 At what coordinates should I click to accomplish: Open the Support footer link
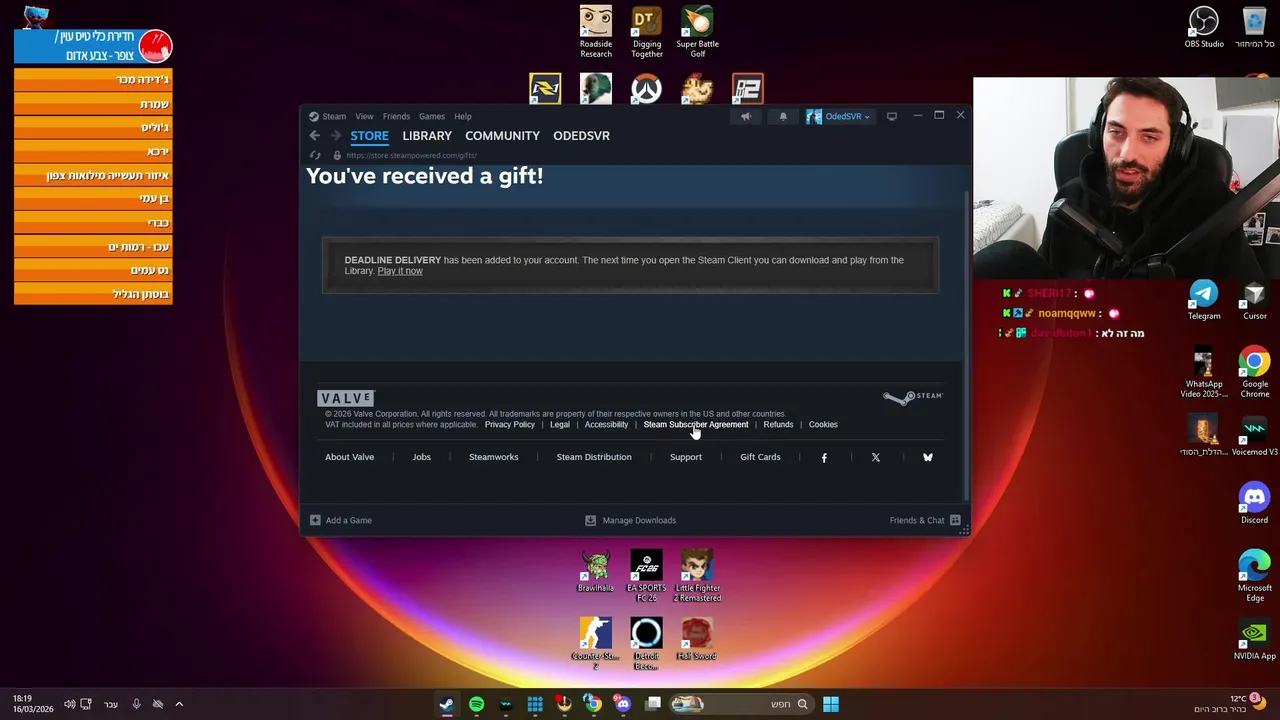point(686,457)
